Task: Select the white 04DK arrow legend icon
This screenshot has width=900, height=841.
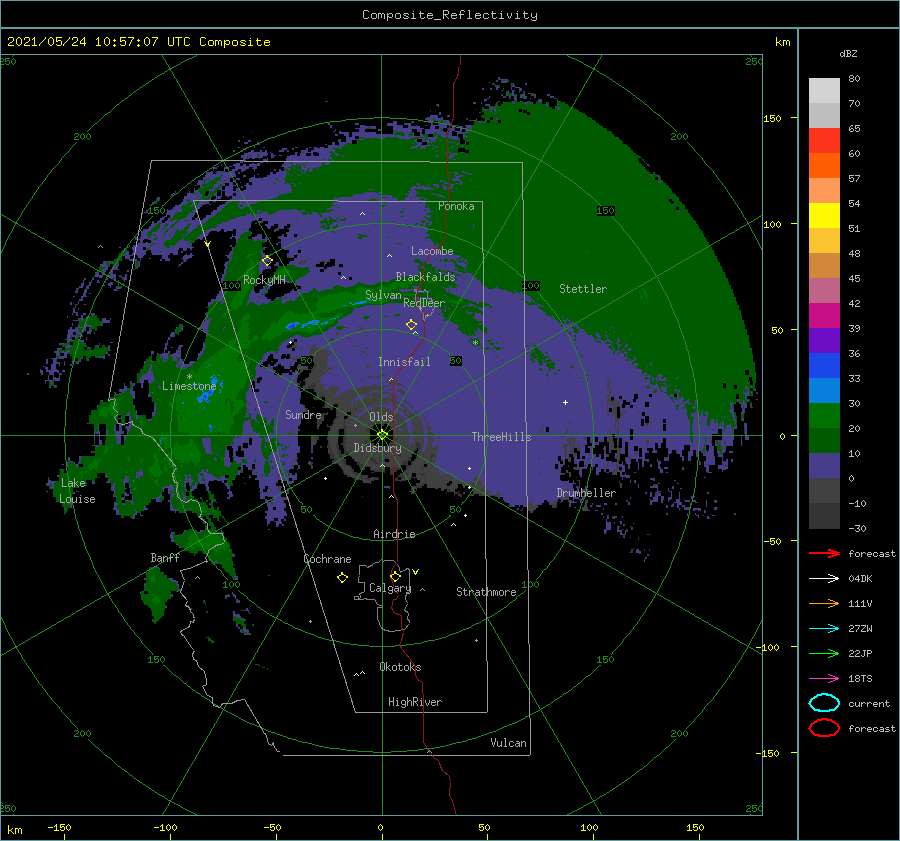Action: 824,579
